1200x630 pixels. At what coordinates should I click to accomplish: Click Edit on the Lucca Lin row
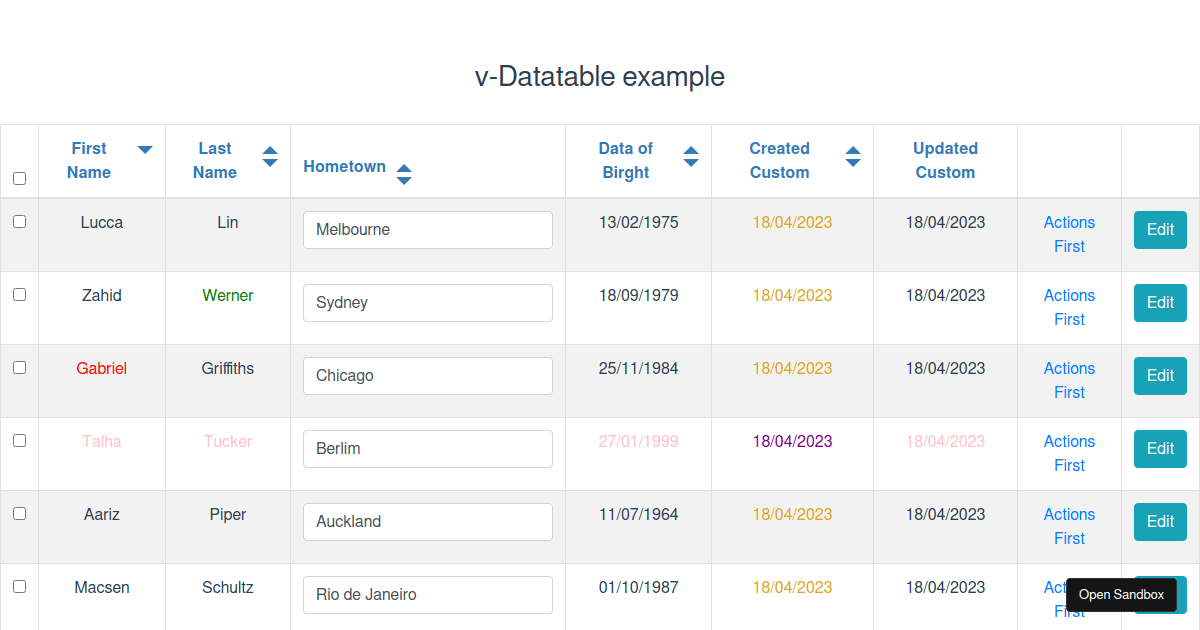(1160, 229)
